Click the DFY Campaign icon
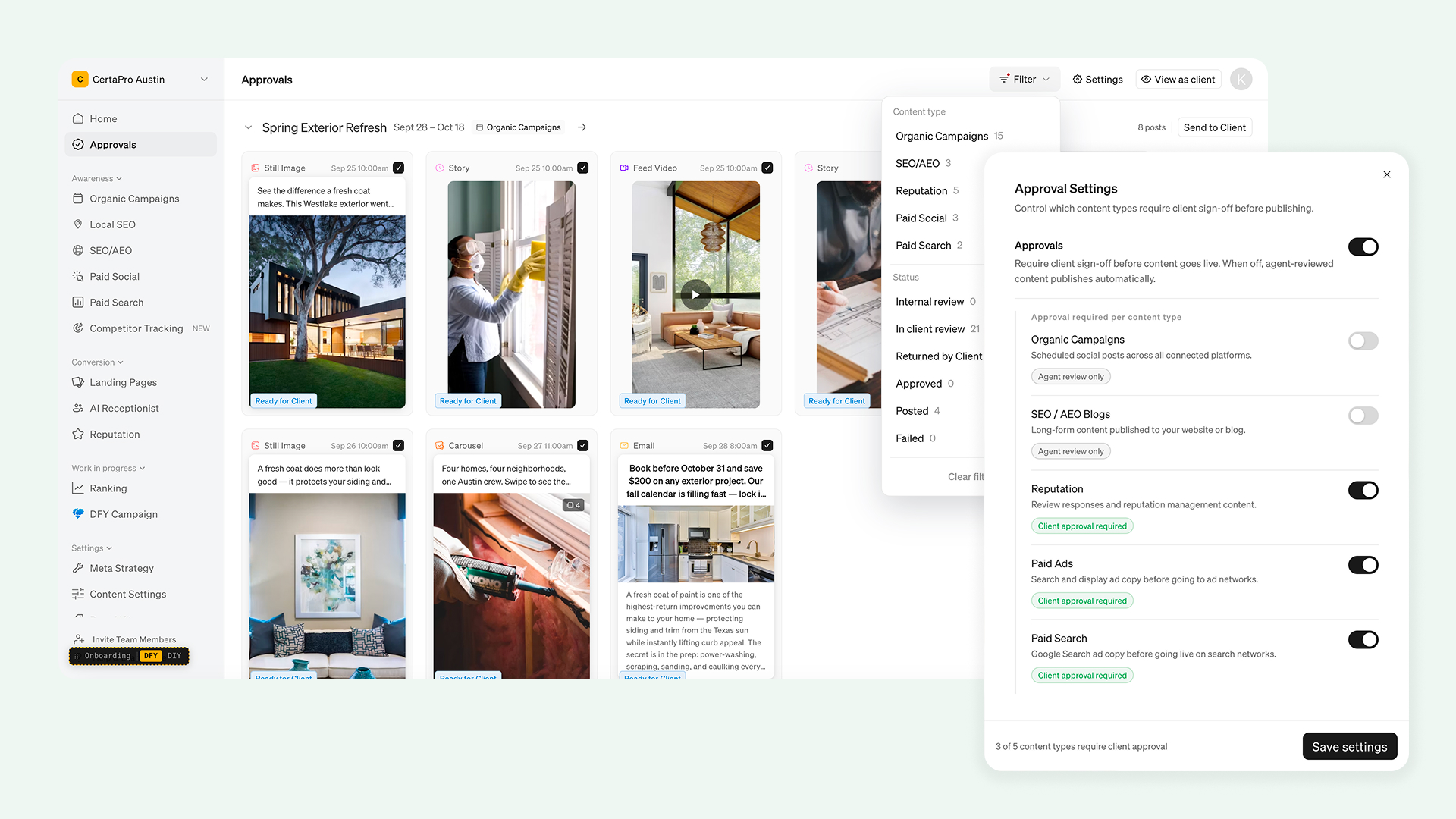Screen dimensions: 1456x819 point(77,514)
